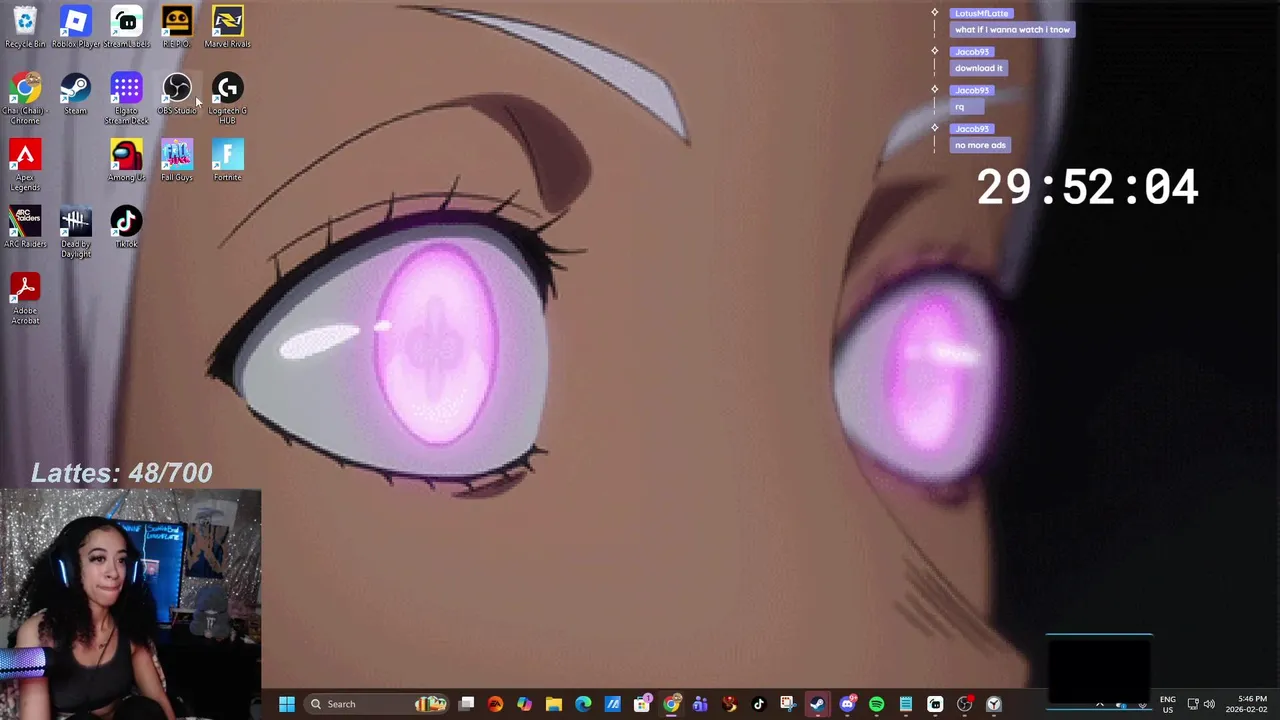This screenshot has width=1280, height=720.
Task: Open Copilot from the taskbar
Action: pyautogui.click(x=524, y=704)
